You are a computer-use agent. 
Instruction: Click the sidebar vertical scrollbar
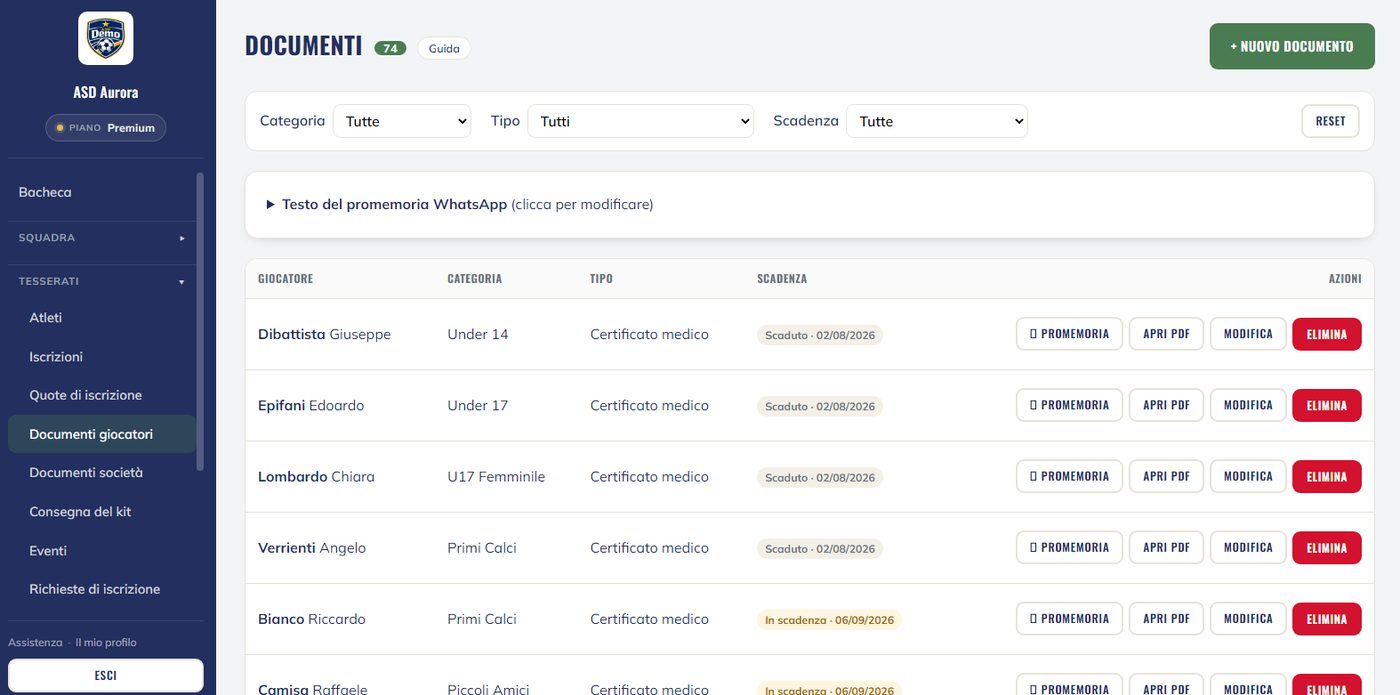click(200, 321)
